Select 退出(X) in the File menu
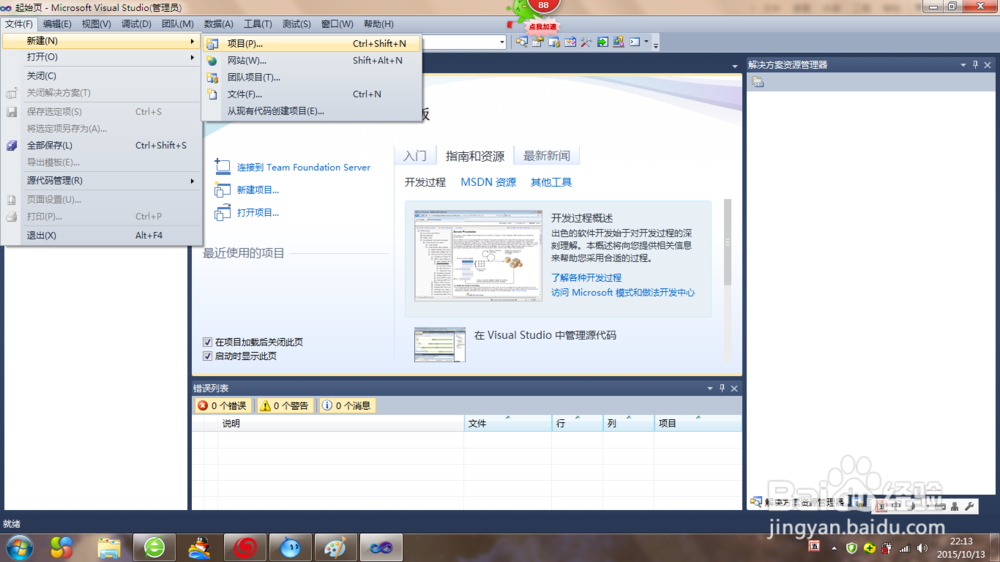The height and width of the screenshot is (562, 1000). [x=102, y=235]
